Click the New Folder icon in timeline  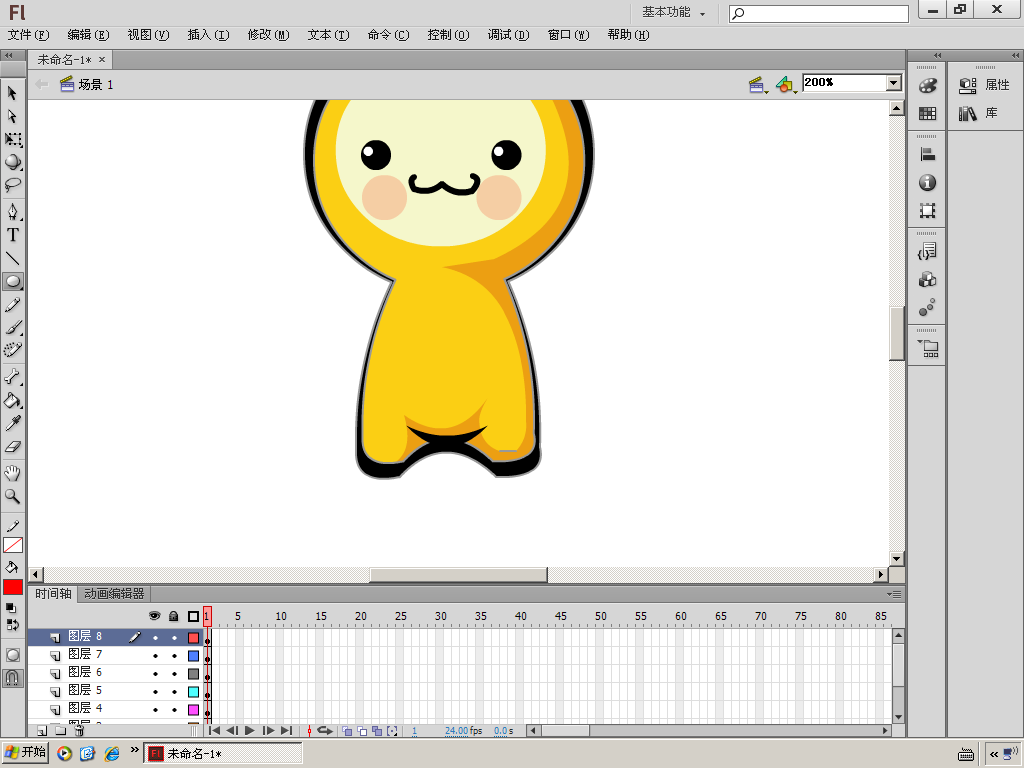point(60,731)
